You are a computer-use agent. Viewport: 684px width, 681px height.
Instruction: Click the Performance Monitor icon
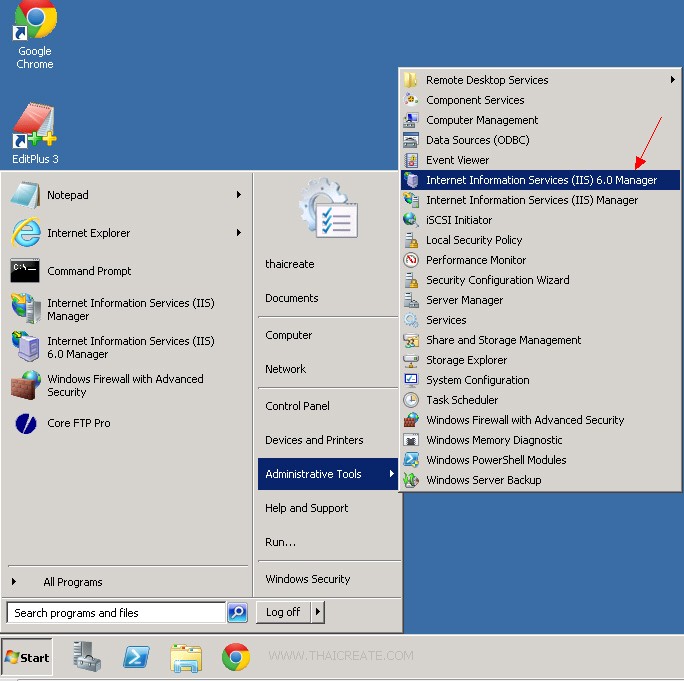[411, 260]
